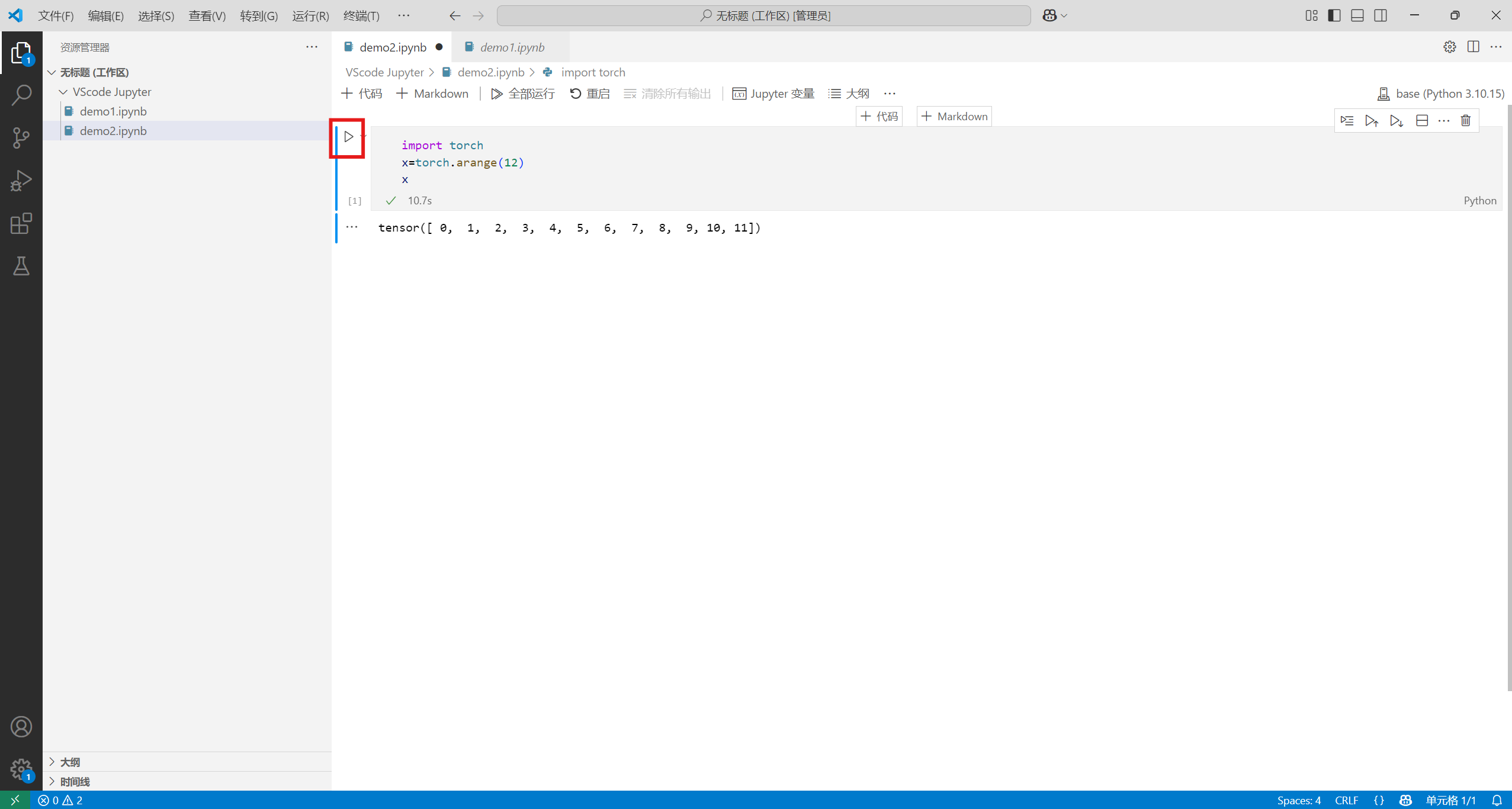Image resolution: width=1512 pixels, height=809 pixels.
Task: Open the Extensions sidebar view
Action: click(21, 223)
